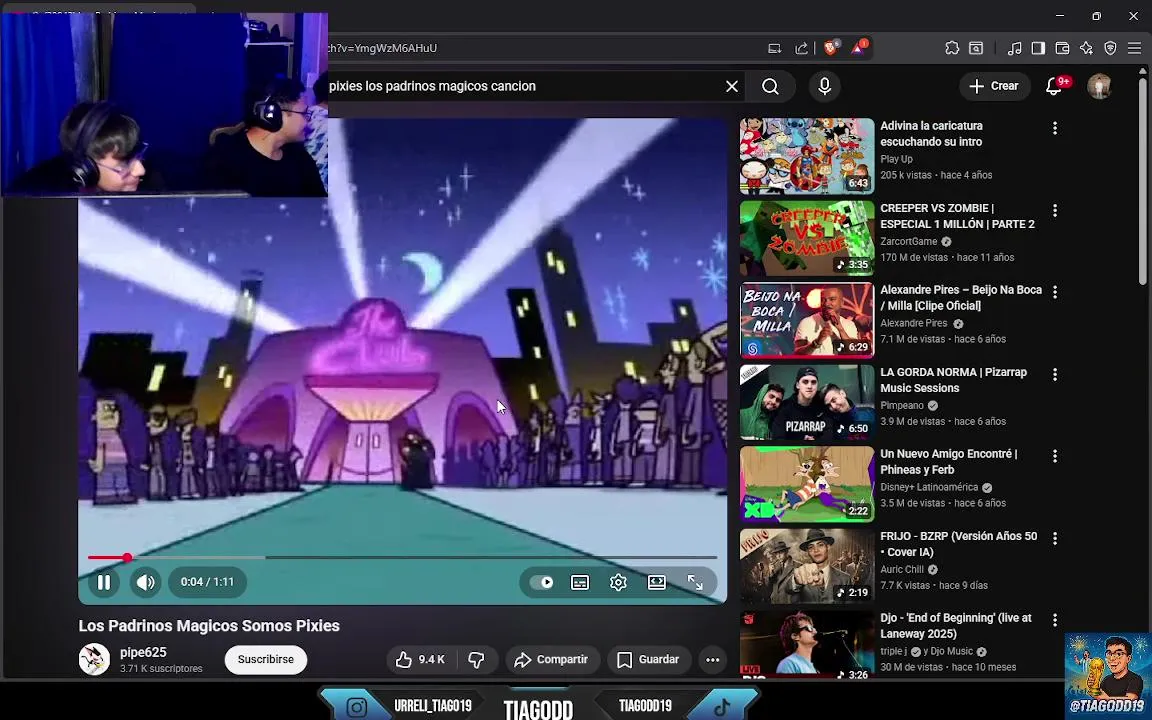
Task: Switch the player to theater mode
Action: click(657, 583)
